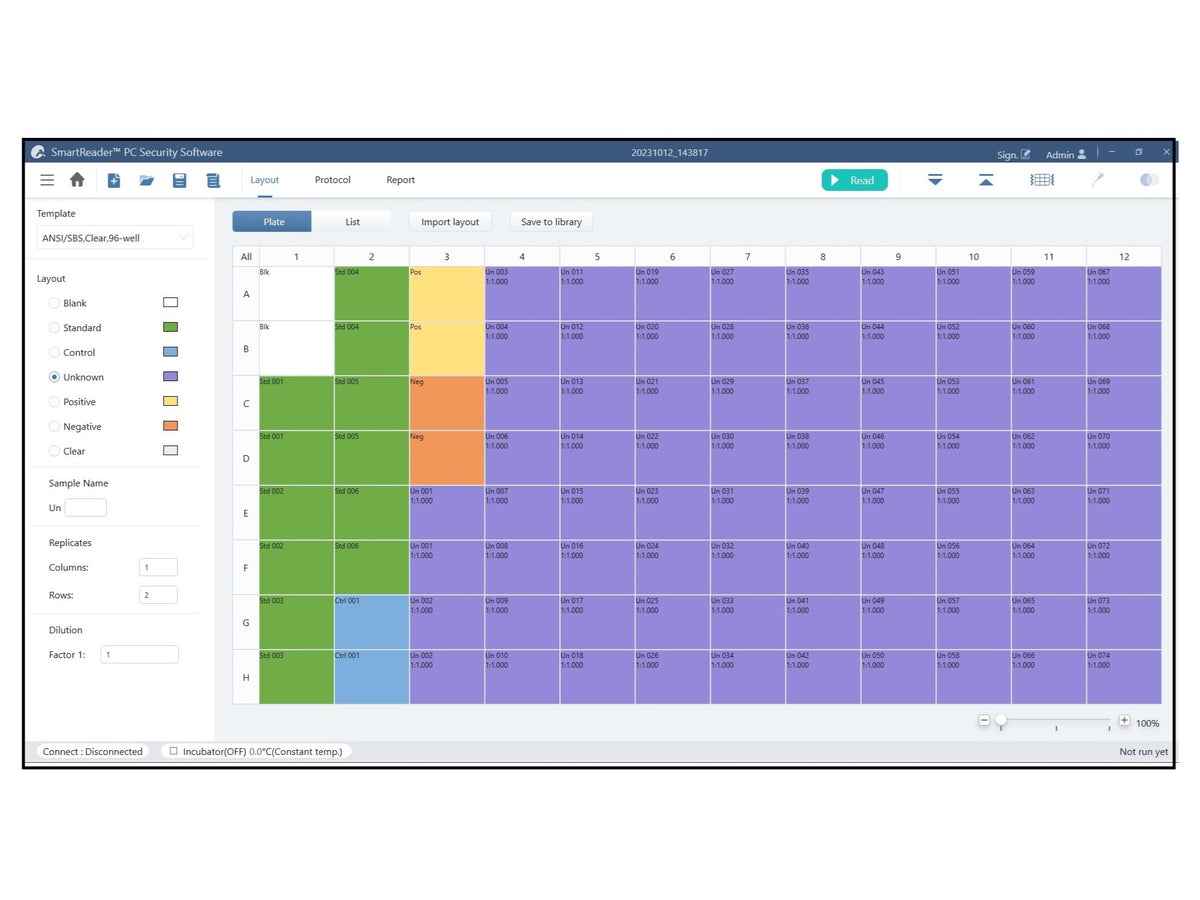The width and height of the screenshot is (1200, 900).
Task: Select the Standard layout radio button
Action: click(x=55, y=328)
